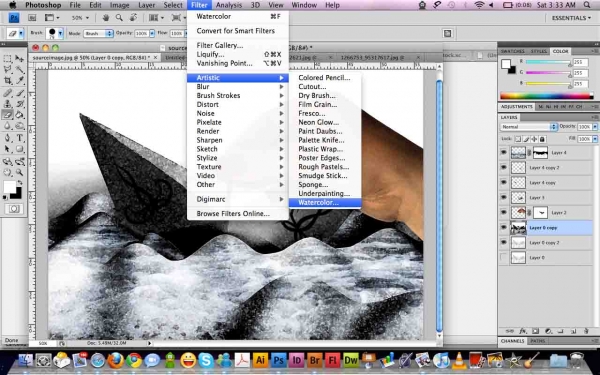Select the Type tool
This screenshot has height=375, width=600.
tap(20, 138)
